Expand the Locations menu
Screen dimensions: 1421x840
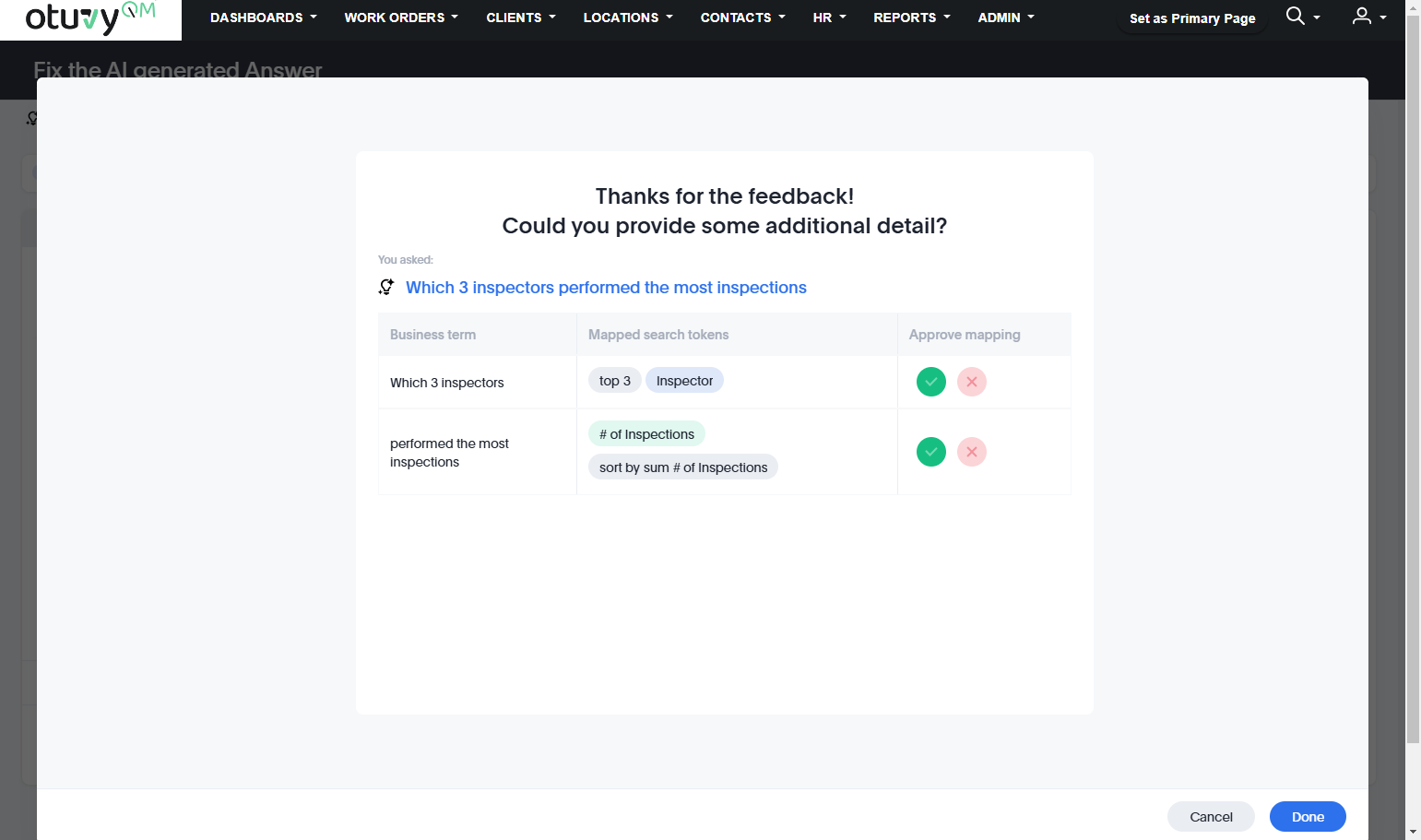coord(628,18)
